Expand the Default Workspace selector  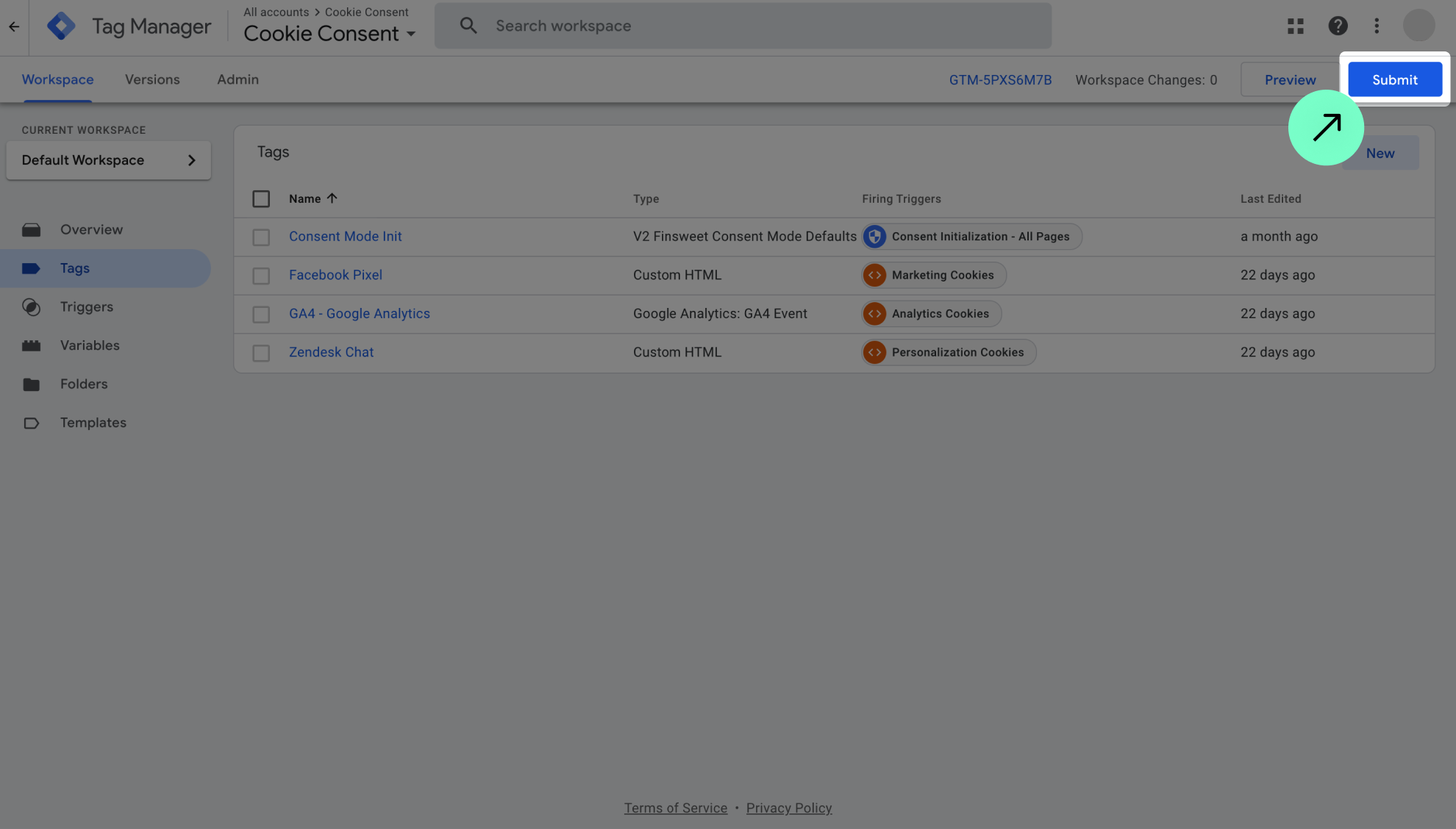point(109,160)
